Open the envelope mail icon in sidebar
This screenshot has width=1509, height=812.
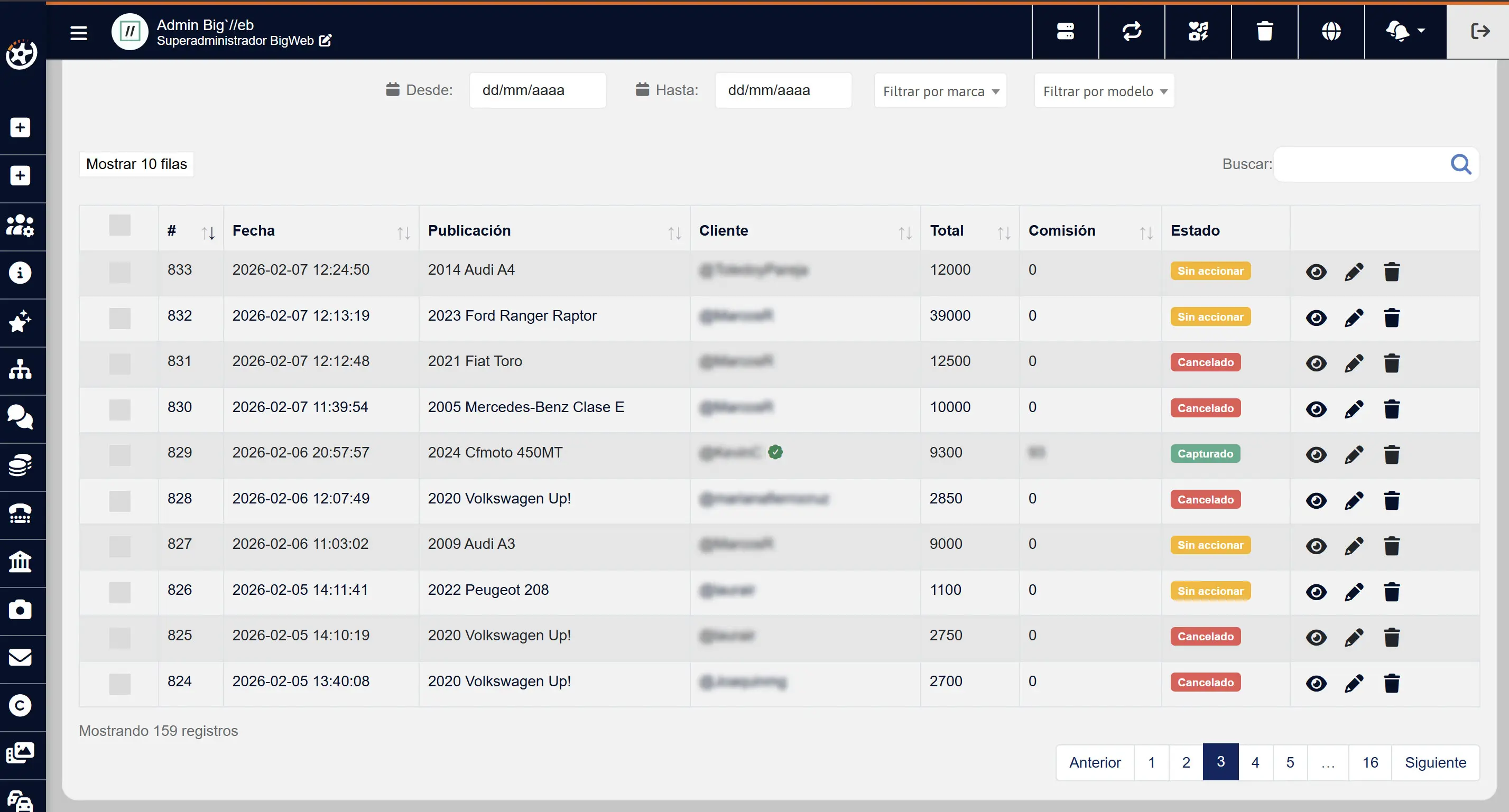[21, 657]
